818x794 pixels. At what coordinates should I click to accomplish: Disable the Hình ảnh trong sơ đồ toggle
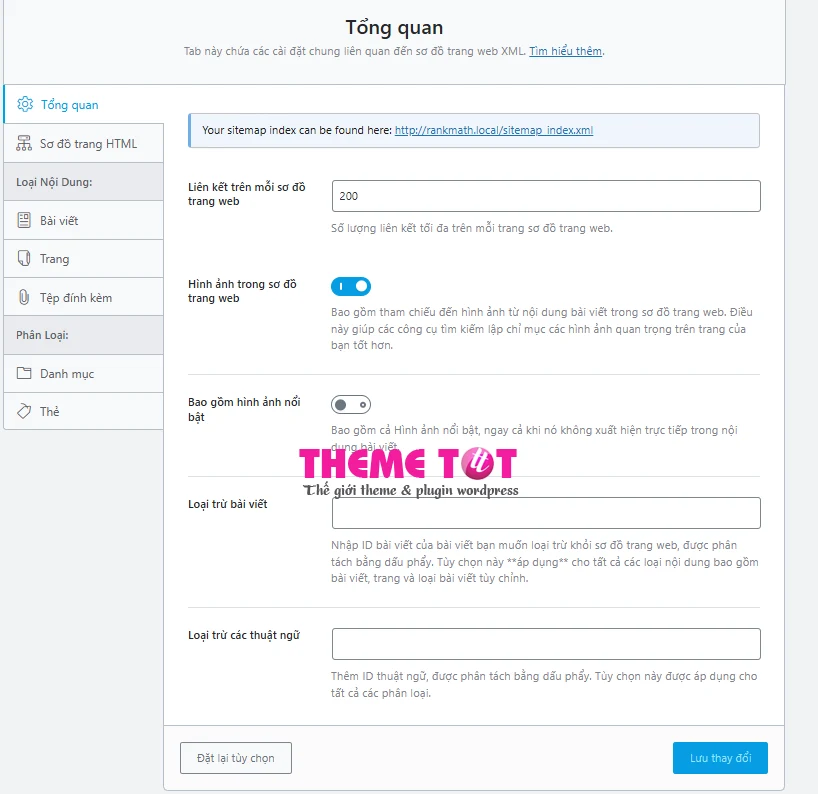(x=351, y=286)
